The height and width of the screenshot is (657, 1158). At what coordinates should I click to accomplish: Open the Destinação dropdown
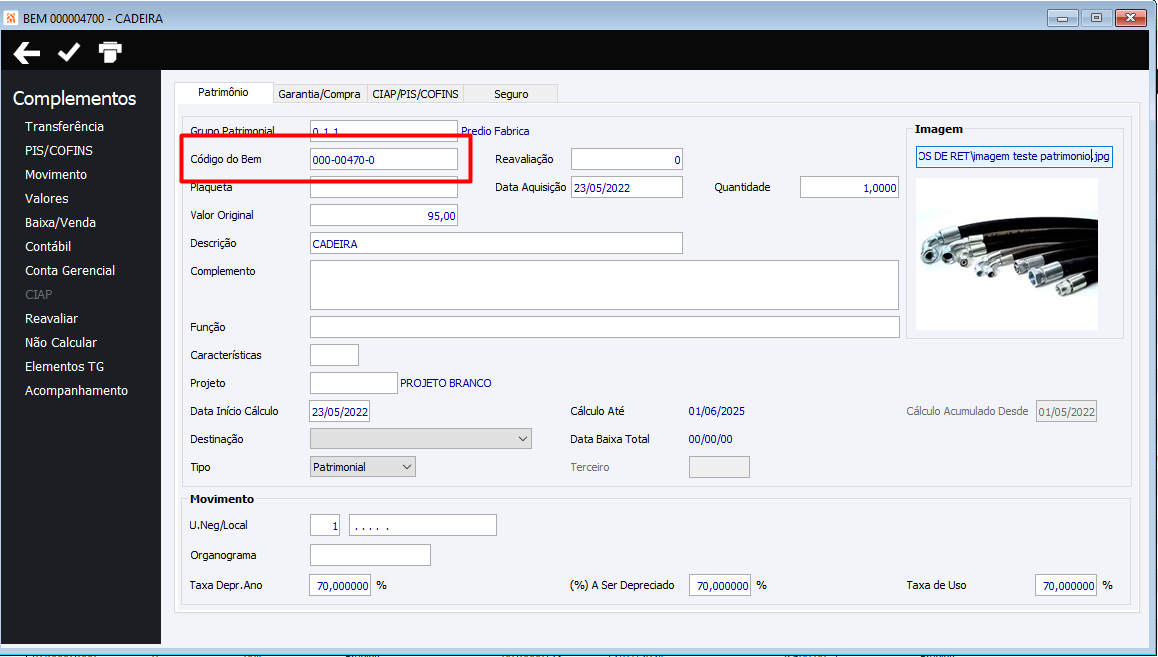click(x=421, y=438)
